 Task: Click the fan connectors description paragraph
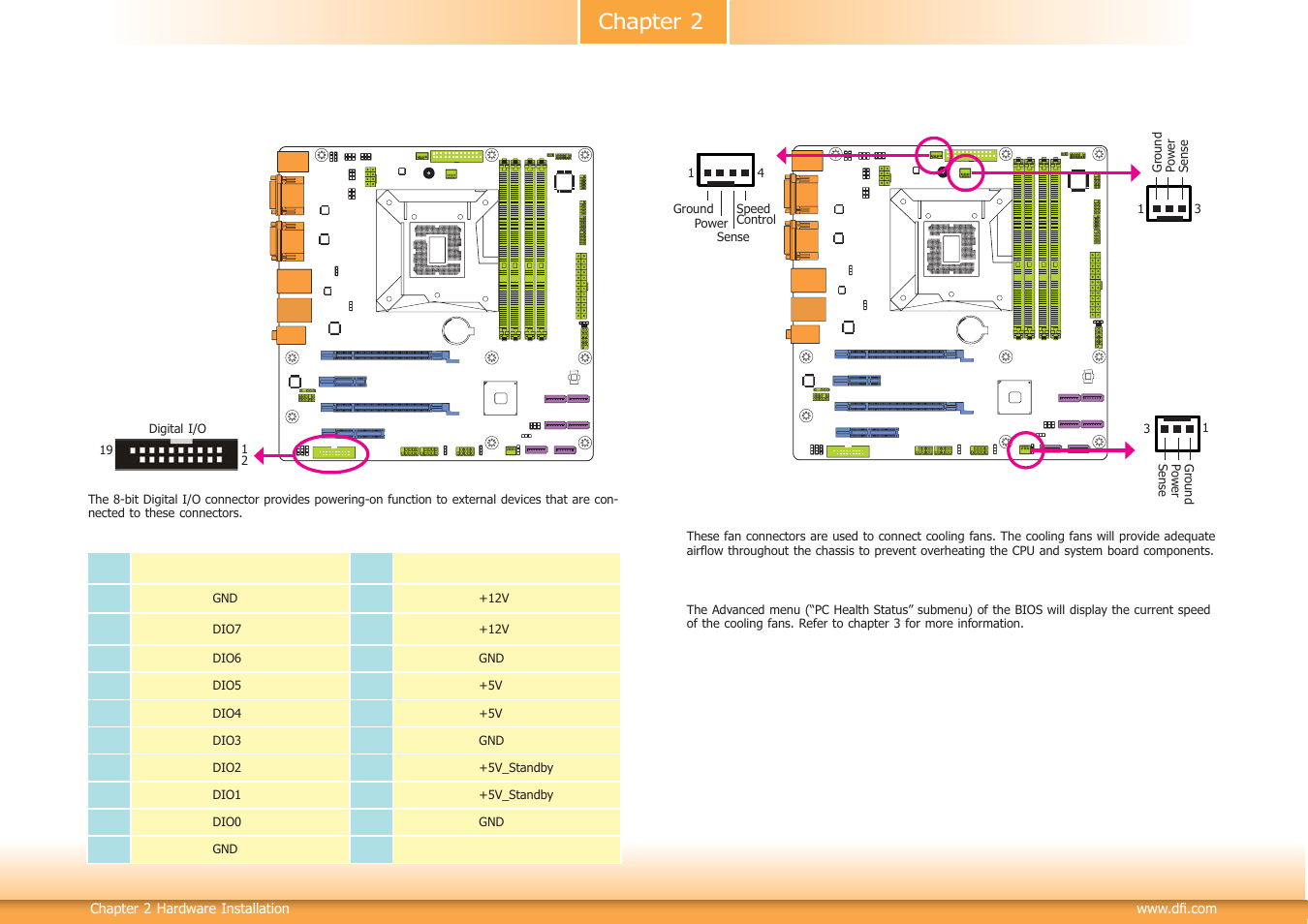(950, 543)
